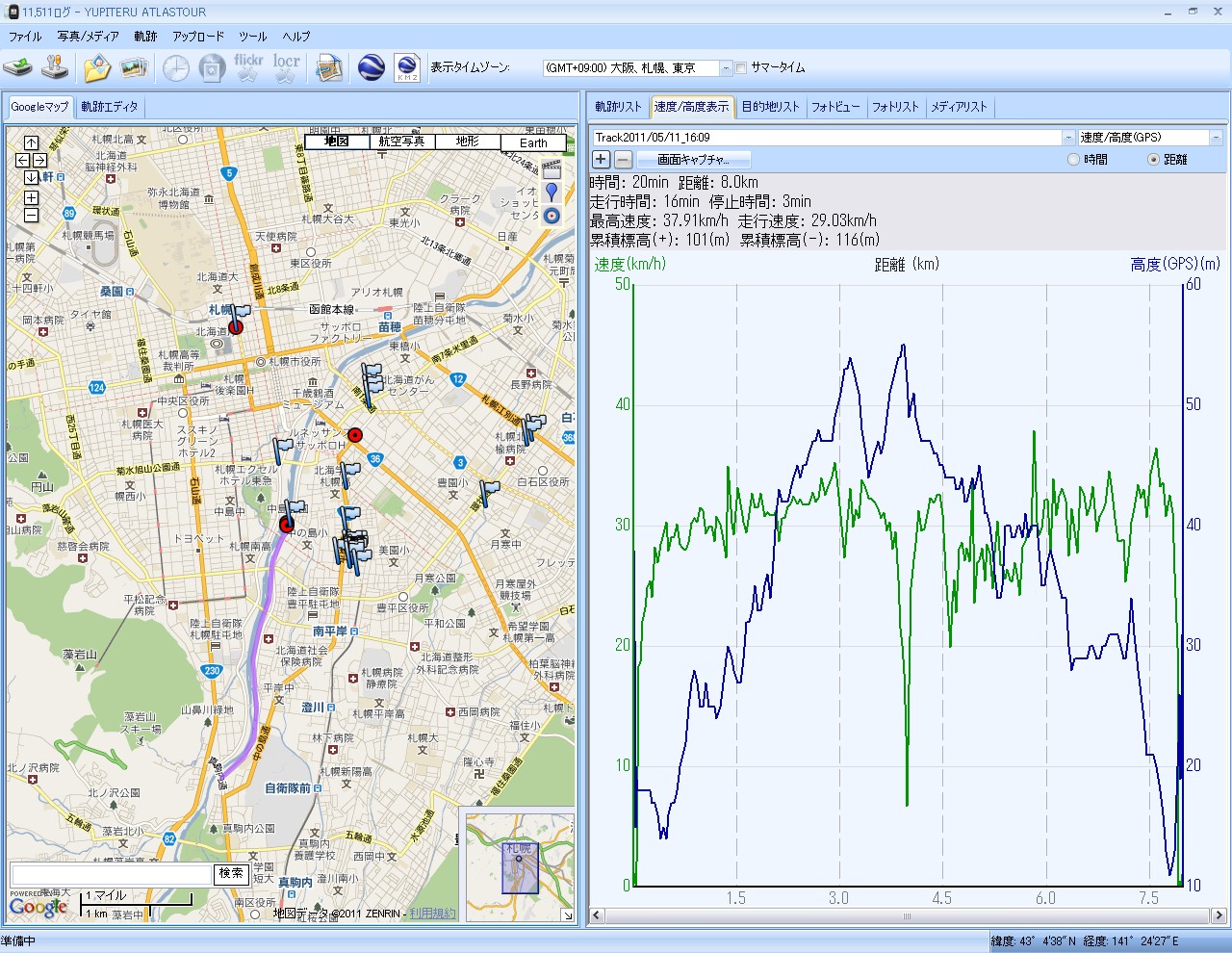Click the photo stack media icon

[133, 67]
